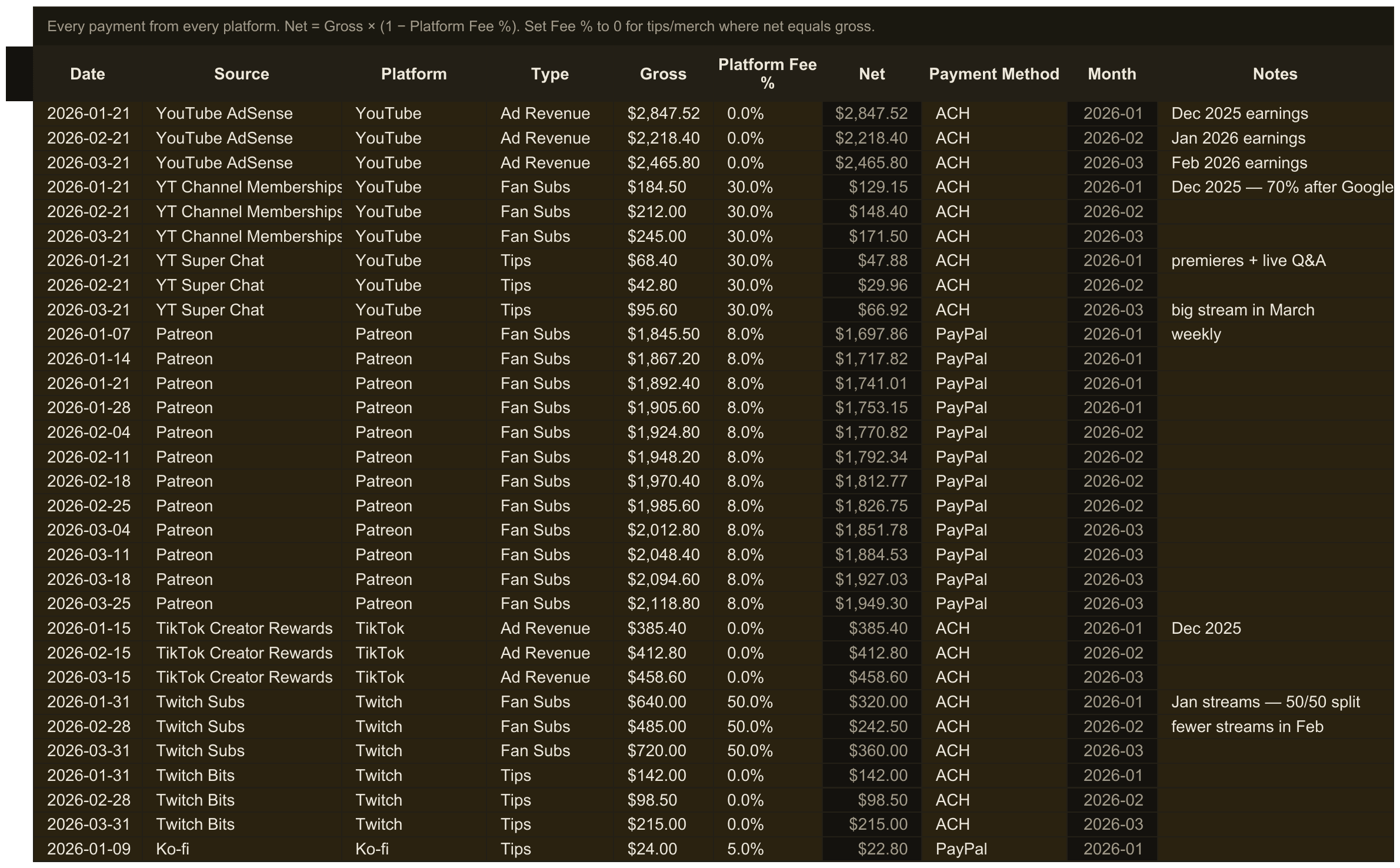
Task: Click the note 'big stream in March'
Action: pyautogui.click(x=1242, y=310)
